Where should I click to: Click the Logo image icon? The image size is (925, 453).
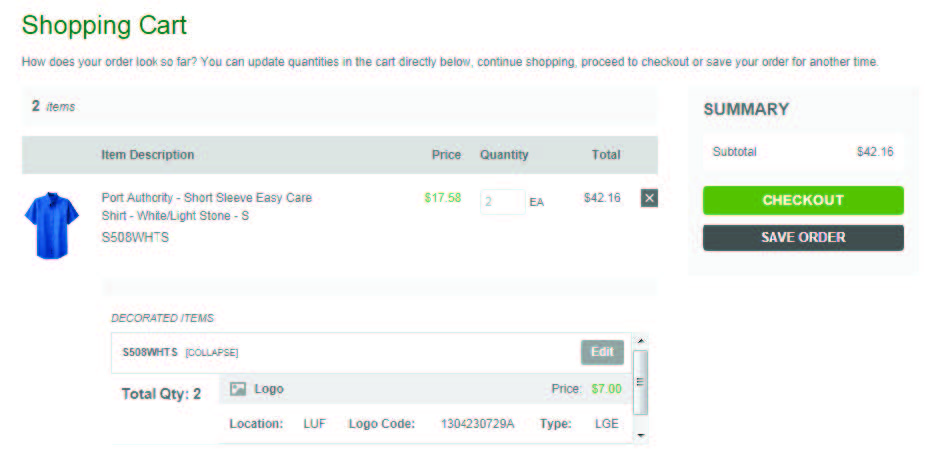pos(238,389)
